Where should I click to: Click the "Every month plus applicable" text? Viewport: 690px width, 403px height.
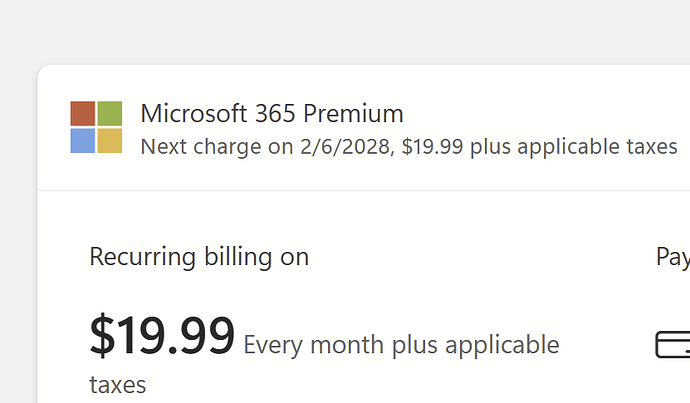point(401,346)
